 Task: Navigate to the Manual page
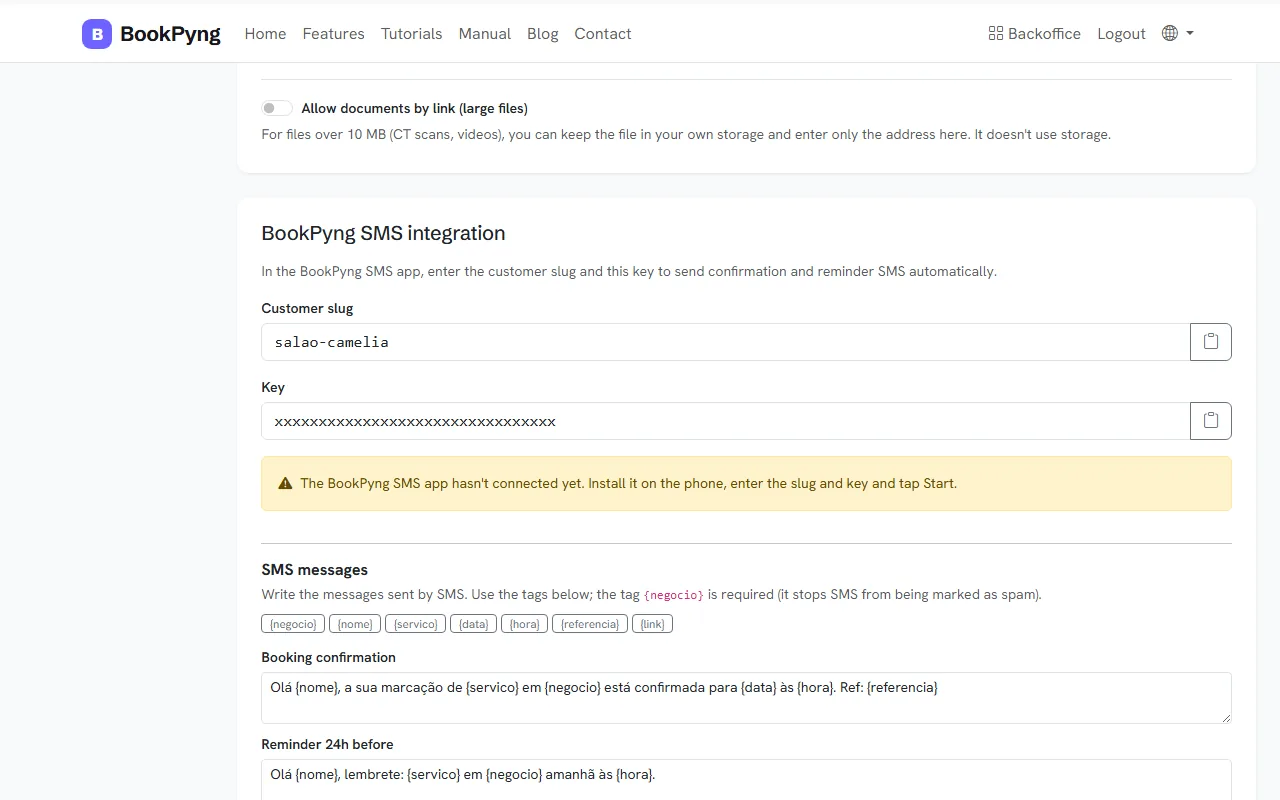tap(485, 34)
